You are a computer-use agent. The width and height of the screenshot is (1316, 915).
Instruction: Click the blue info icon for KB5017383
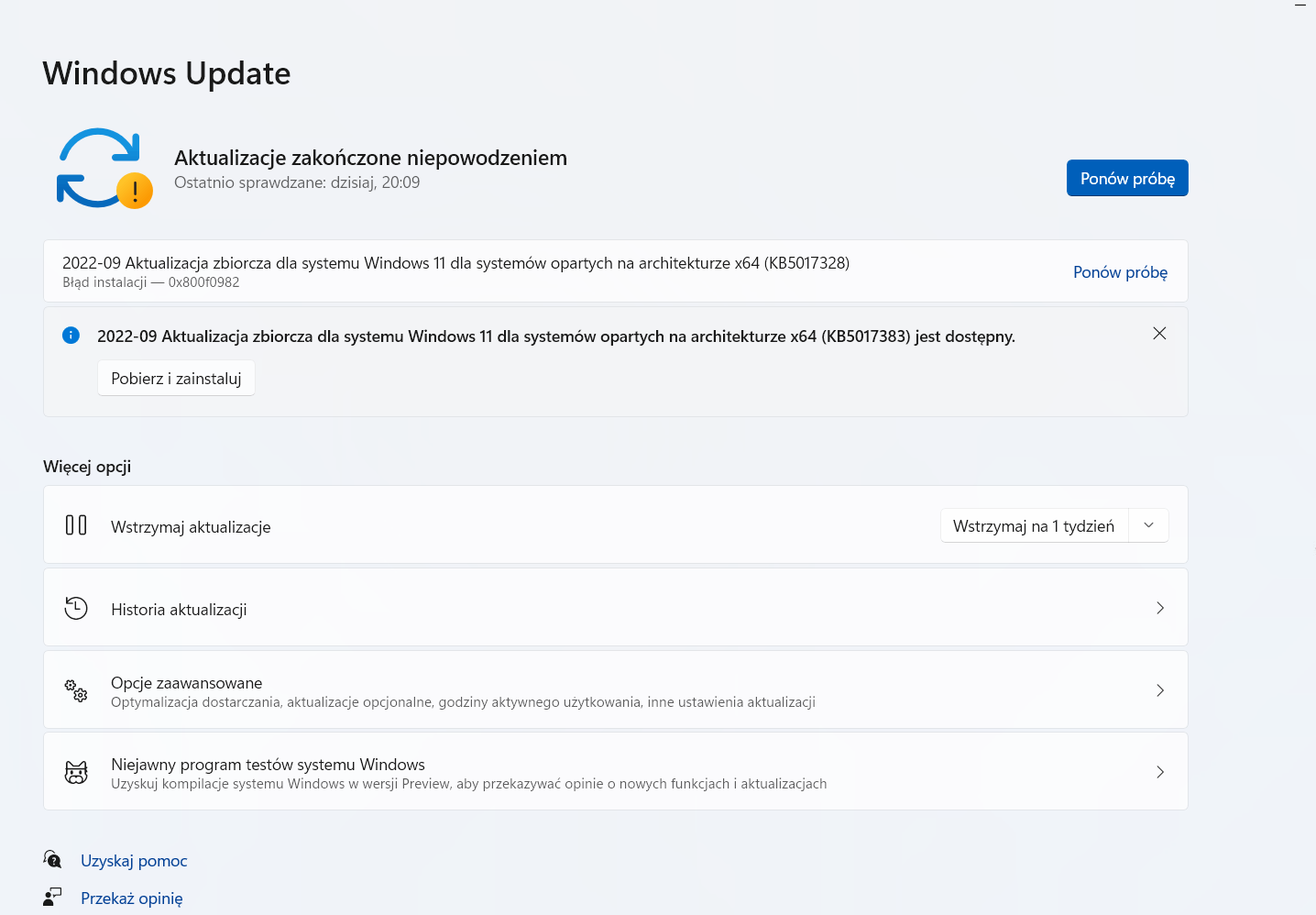(71, 336)
